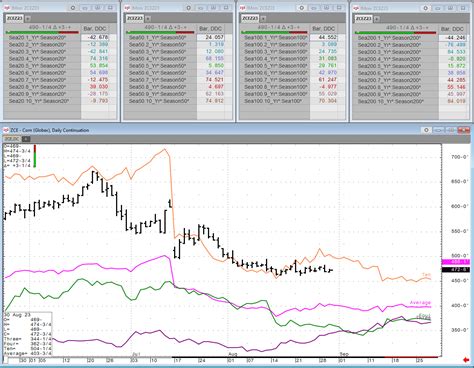Image resolution: width=474 pixels, height=368 pixels.
Task: Select row Sea20 10_Yr* Season20*
Action: pos(43,101)
